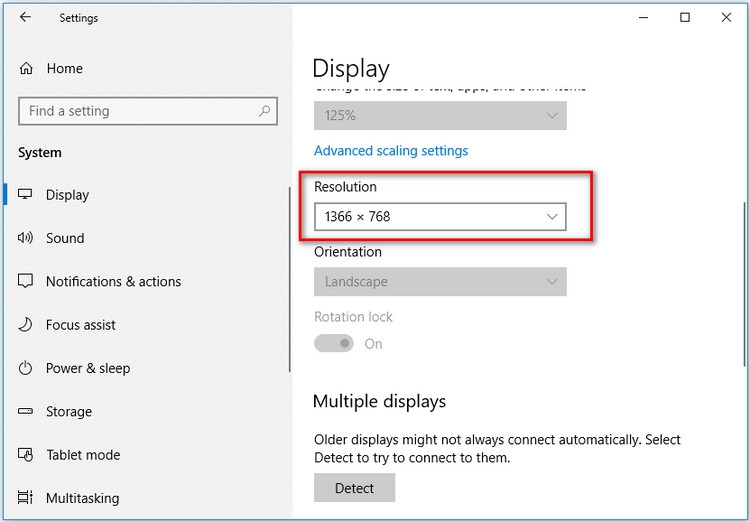Open the Resolution dropdown
750x522 pixels.
click(440, 216)
